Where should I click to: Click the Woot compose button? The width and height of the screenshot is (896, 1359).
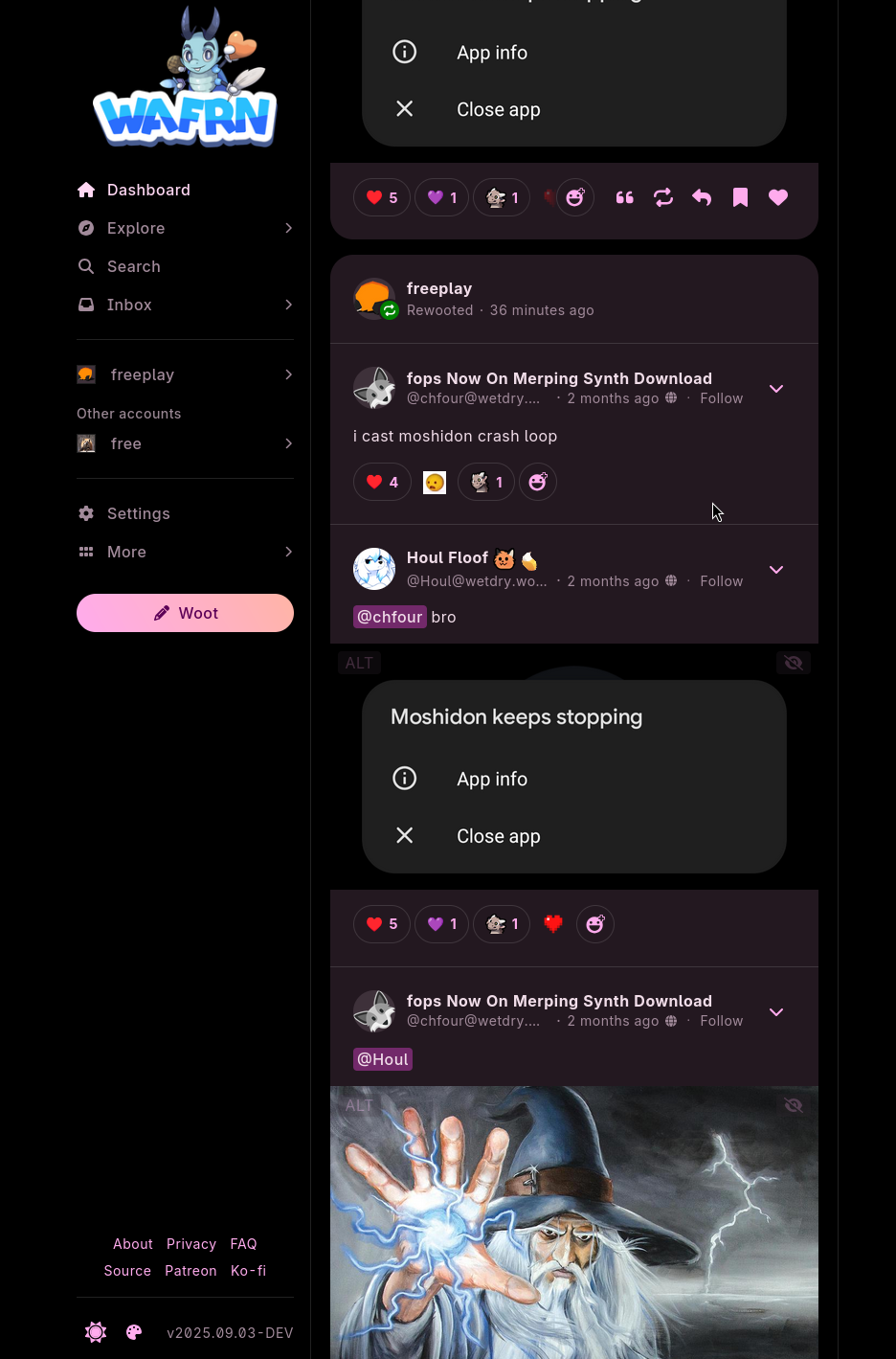coord(185,613)
